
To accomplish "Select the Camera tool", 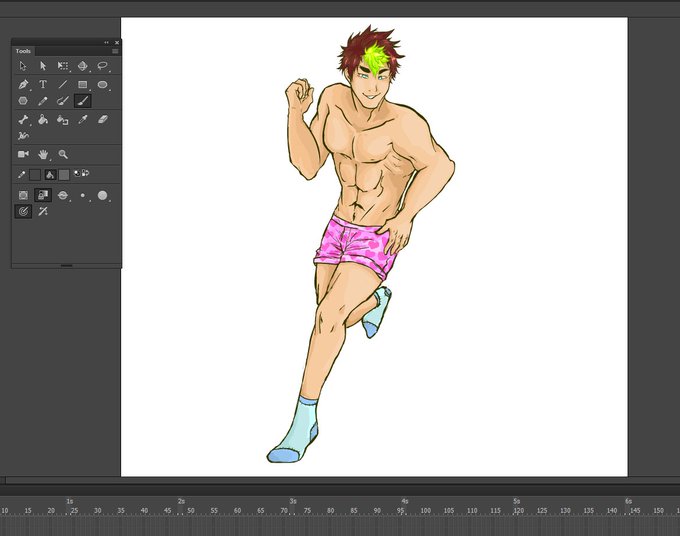I will (x=23, y=154).
